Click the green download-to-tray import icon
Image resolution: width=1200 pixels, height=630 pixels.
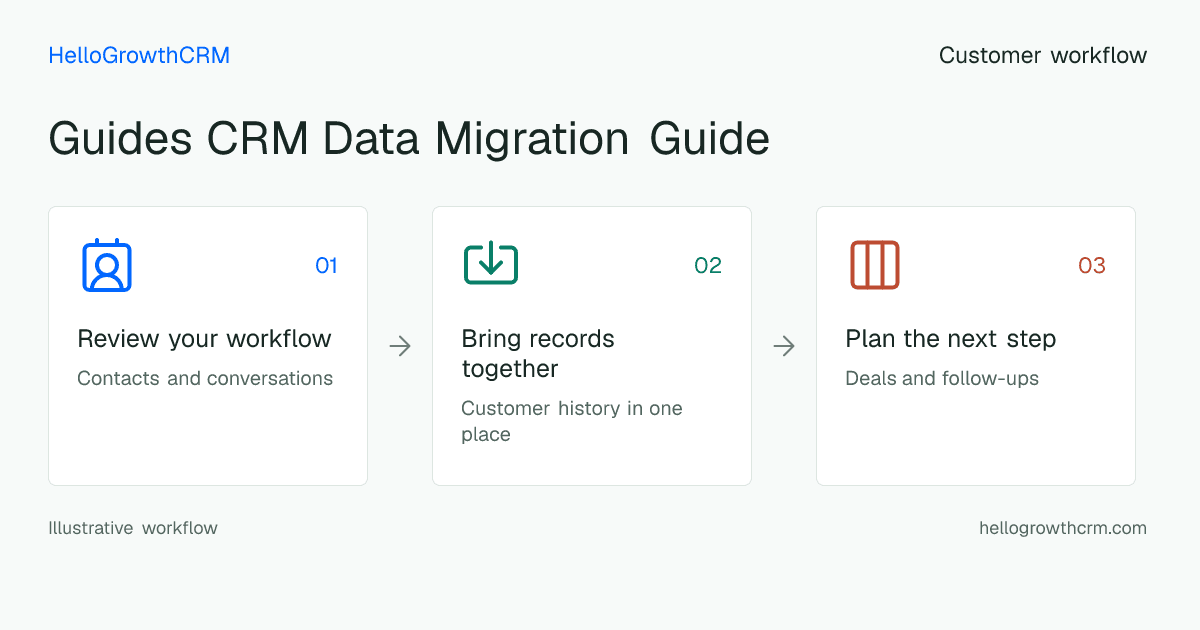click(x=491, y=265)
